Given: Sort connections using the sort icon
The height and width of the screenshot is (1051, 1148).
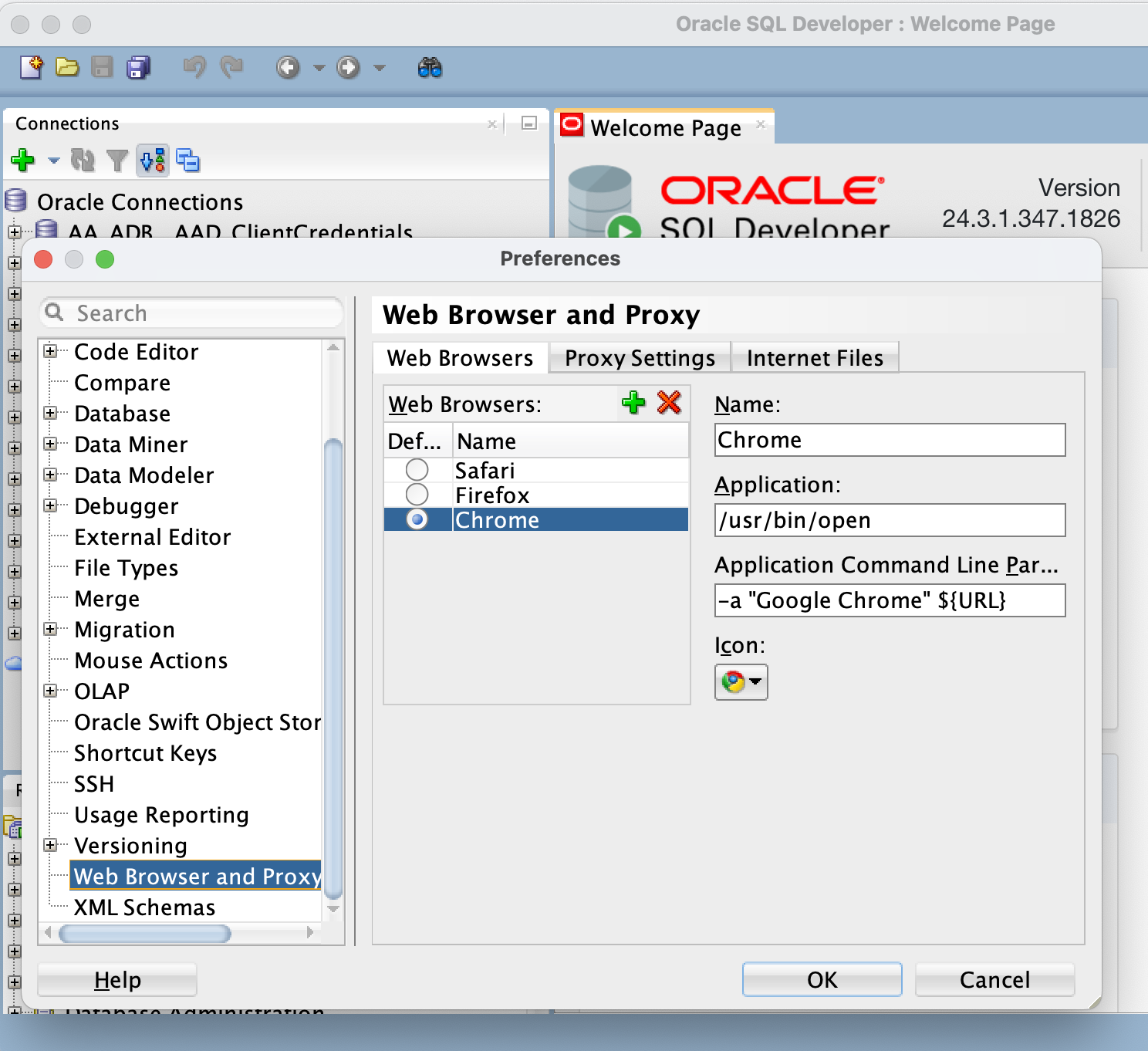Looking at the screenshot, I should (152, 161).
